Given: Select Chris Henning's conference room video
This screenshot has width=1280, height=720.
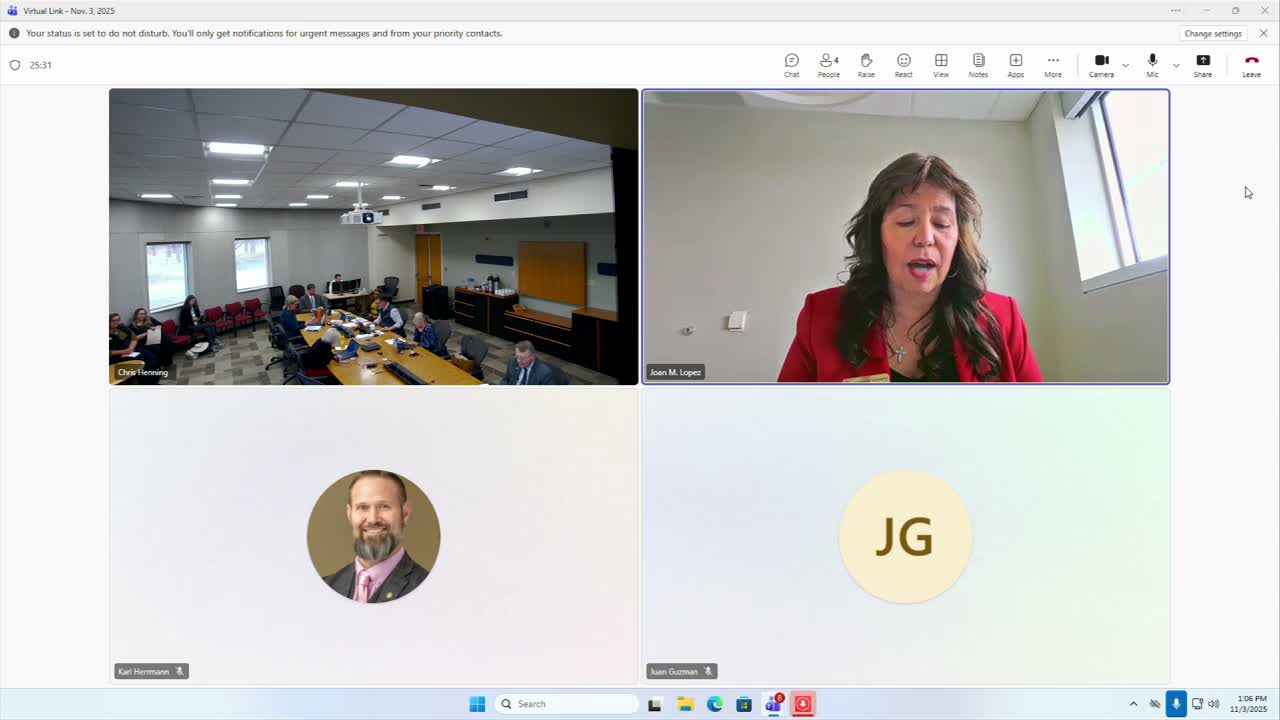Looking at the screenshot, I should (x=373, y=236).
